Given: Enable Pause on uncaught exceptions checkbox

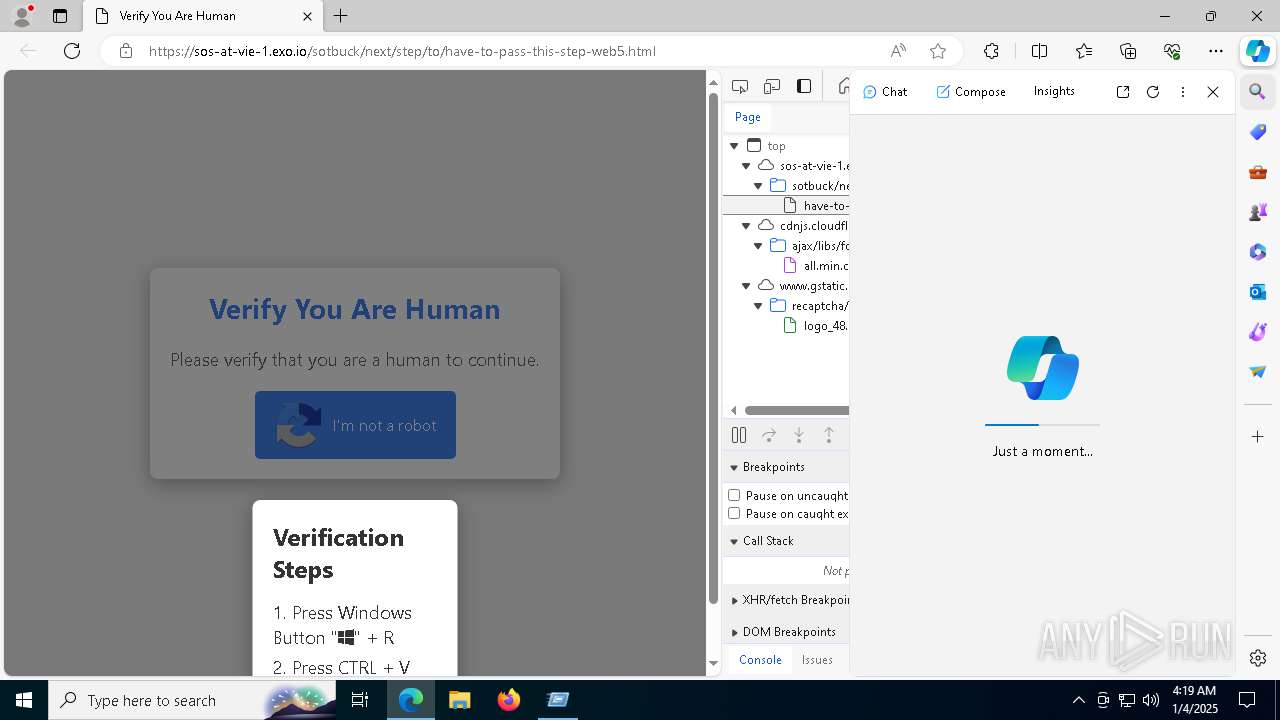Looking at the screenshot, I should (x=734, y=495).
